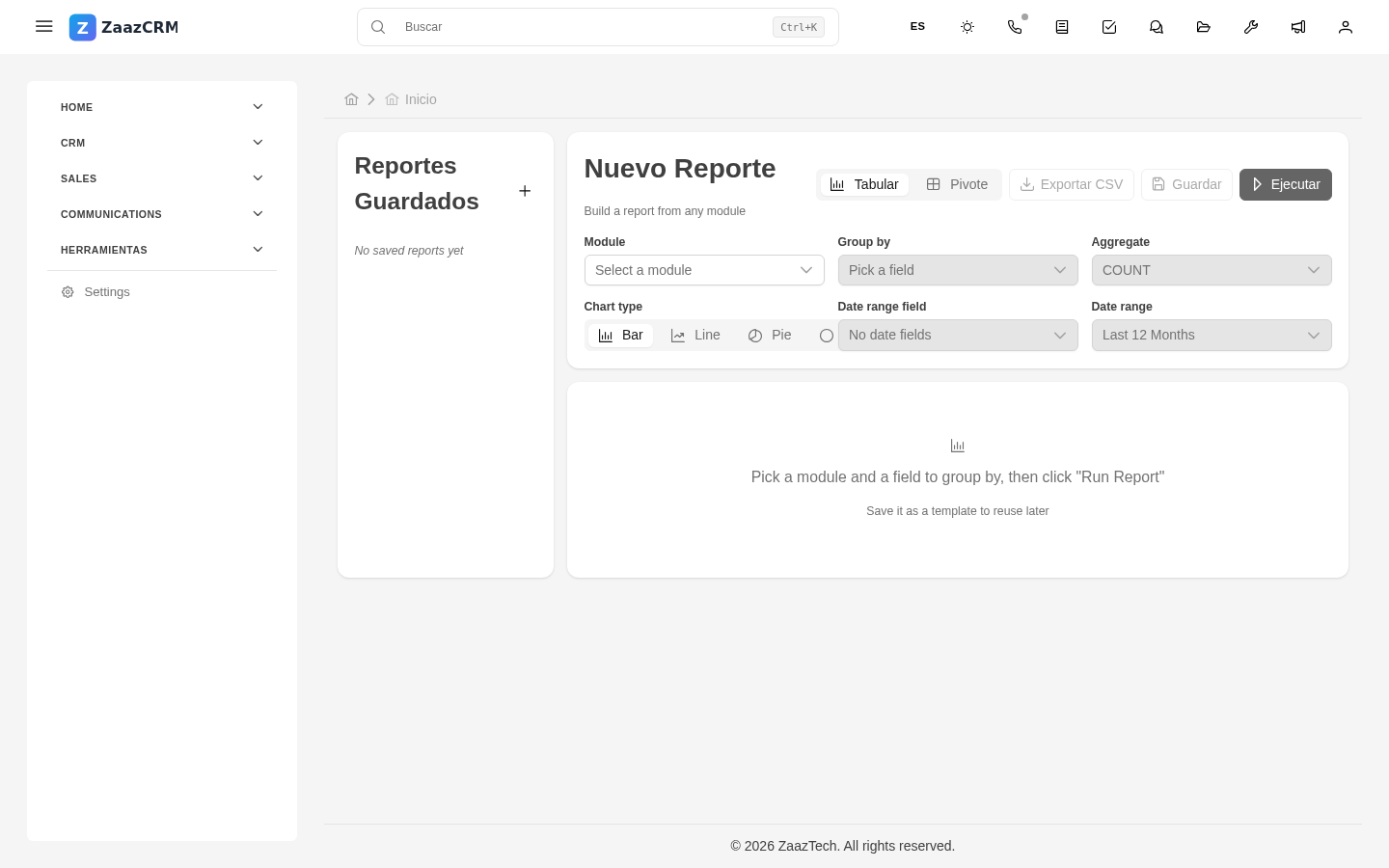Switch to Pivote view
Screen dimensions: 1389x868
pyautogui.click(x=957, y=184)
